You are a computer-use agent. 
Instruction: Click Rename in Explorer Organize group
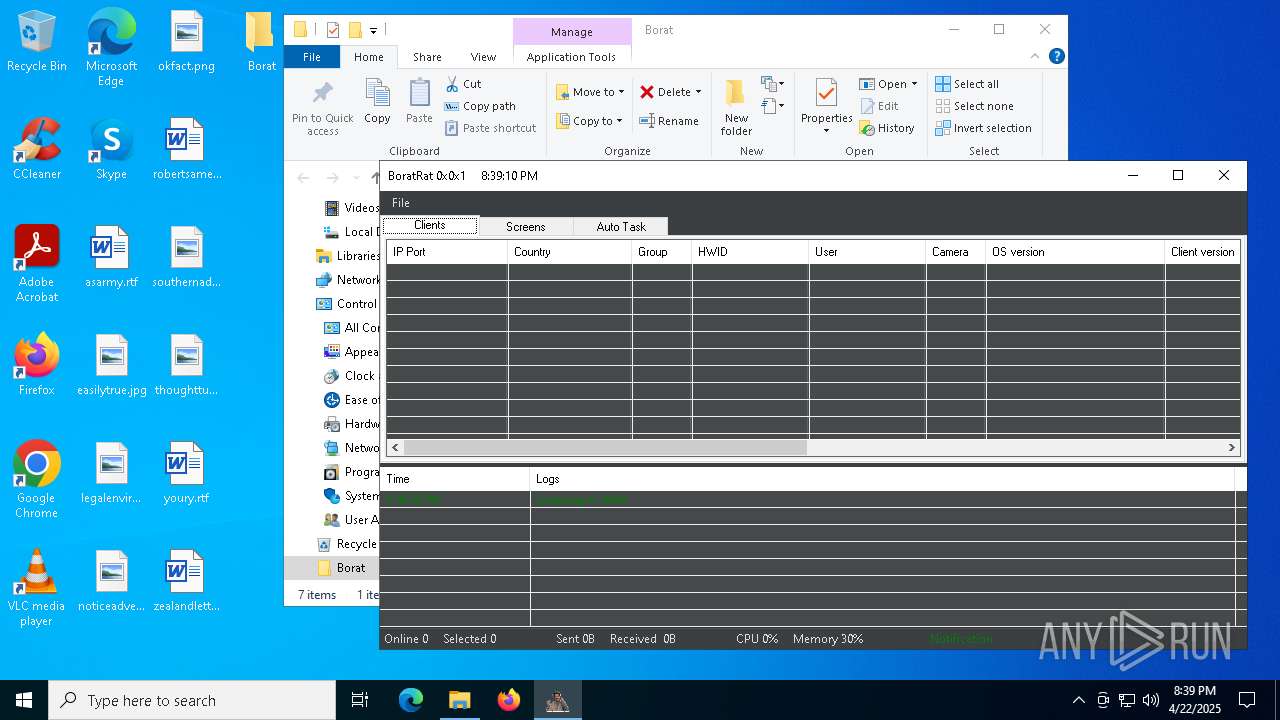pyautogui.click(x=669, y=121)
